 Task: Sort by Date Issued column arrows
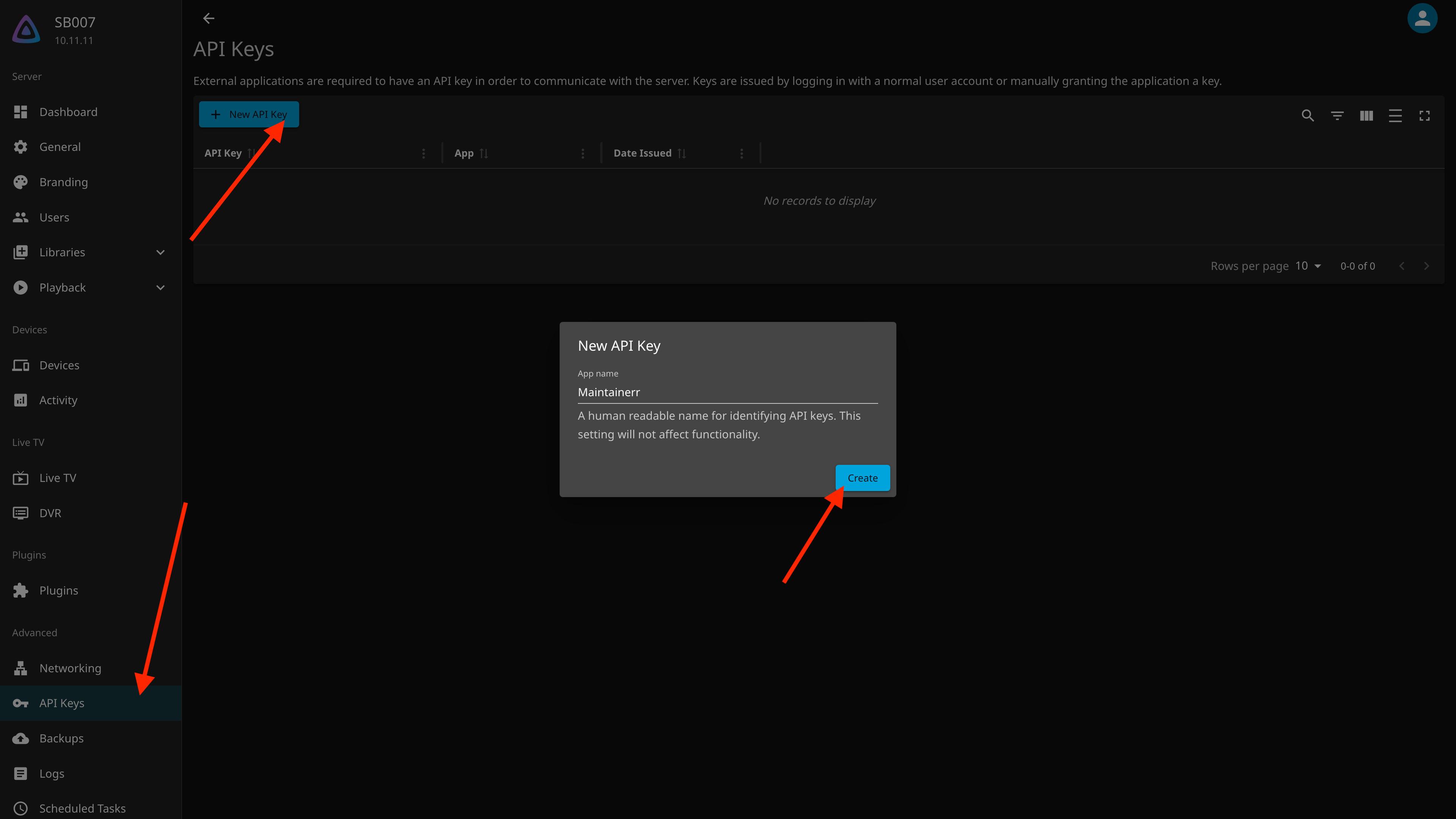coord(682,153)
